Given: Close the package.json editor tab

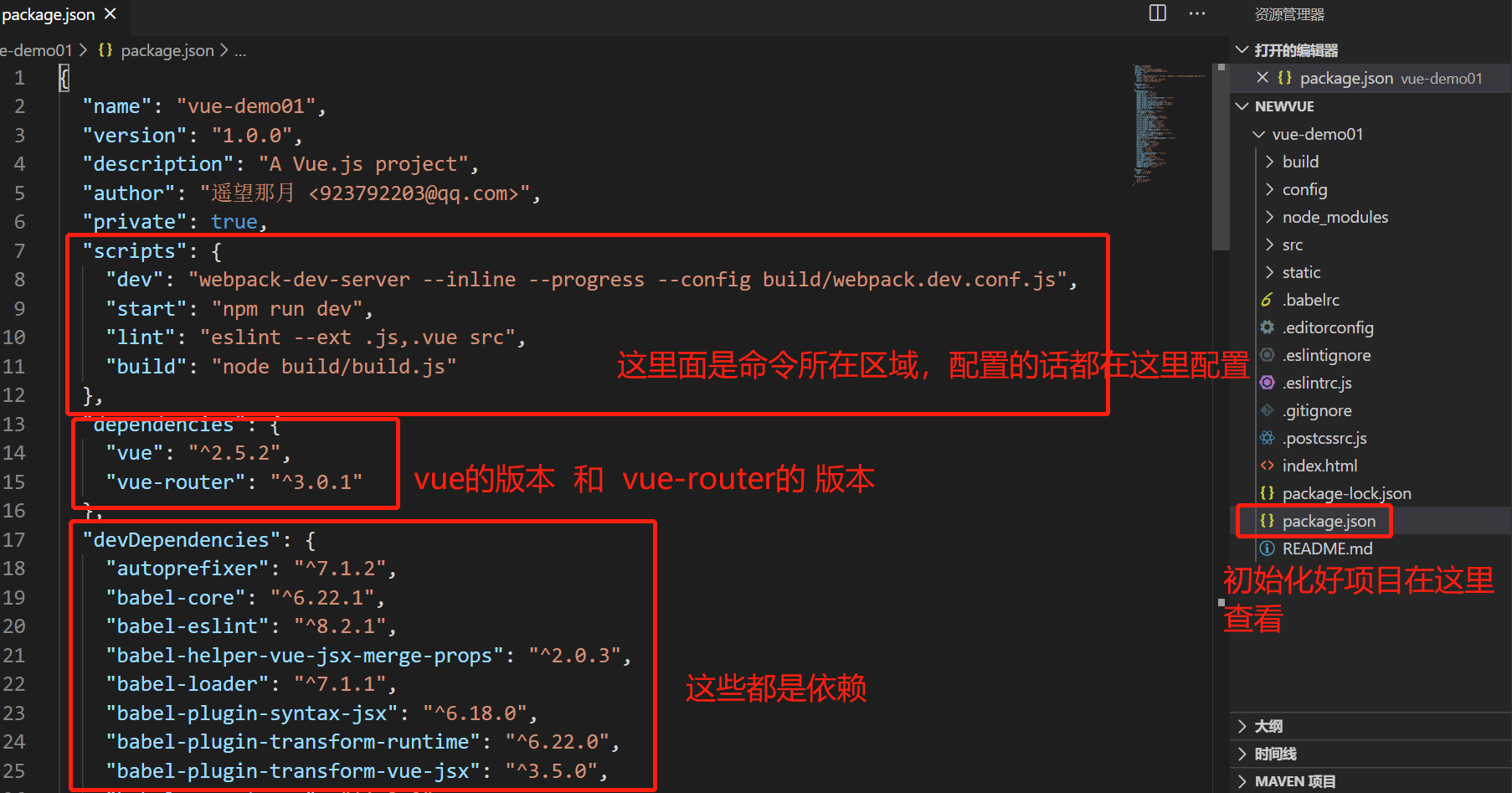Looking at the screenshot, I should point(110,14).
